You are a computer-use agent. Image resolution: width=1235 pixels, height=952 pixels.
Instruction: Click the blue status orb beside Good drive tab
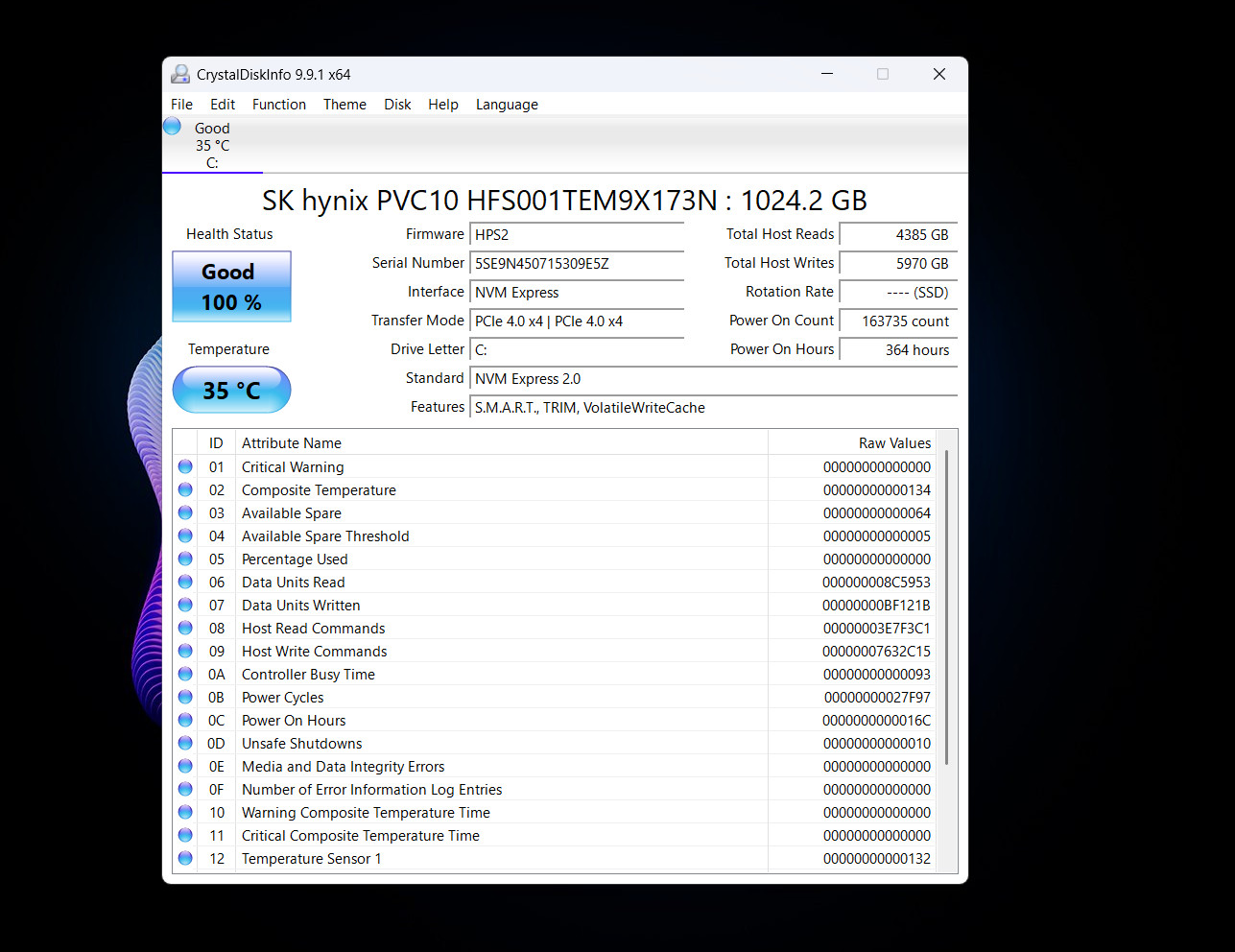[x=173, y=126]
